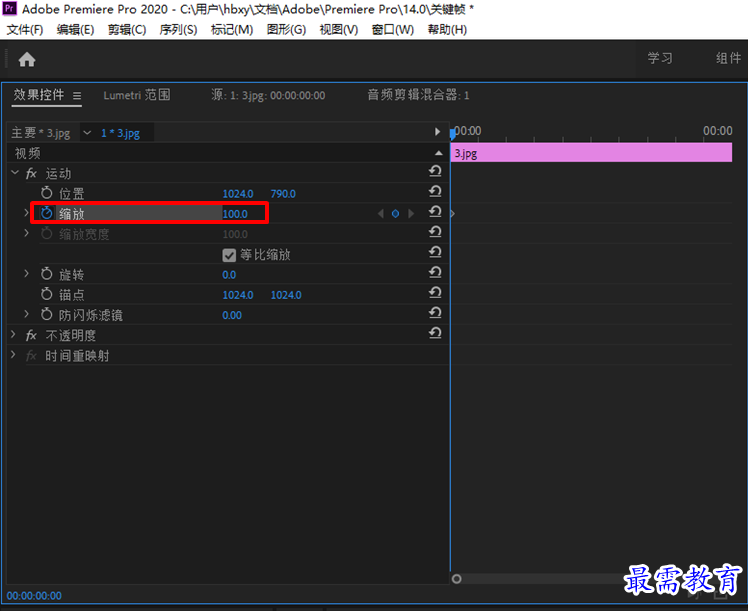Collapse the 视频 section arrow
Image resolution: width=748 pixels, height=611 pixels.
(x=438, y=153)
